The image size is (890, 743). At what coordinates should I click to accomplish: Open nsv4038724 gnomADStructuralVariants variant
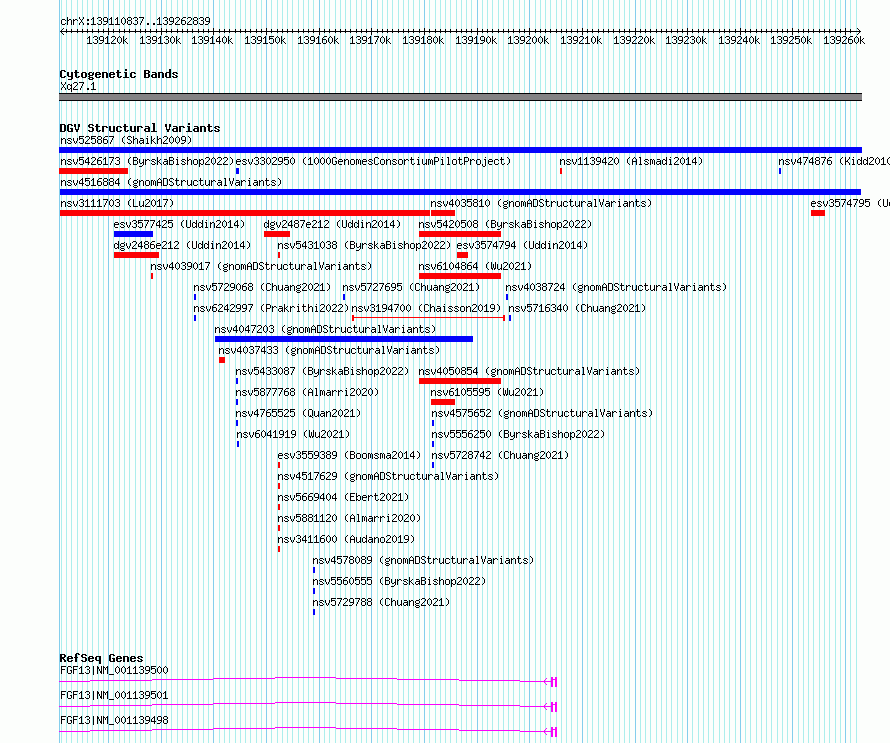pos(616,287)
